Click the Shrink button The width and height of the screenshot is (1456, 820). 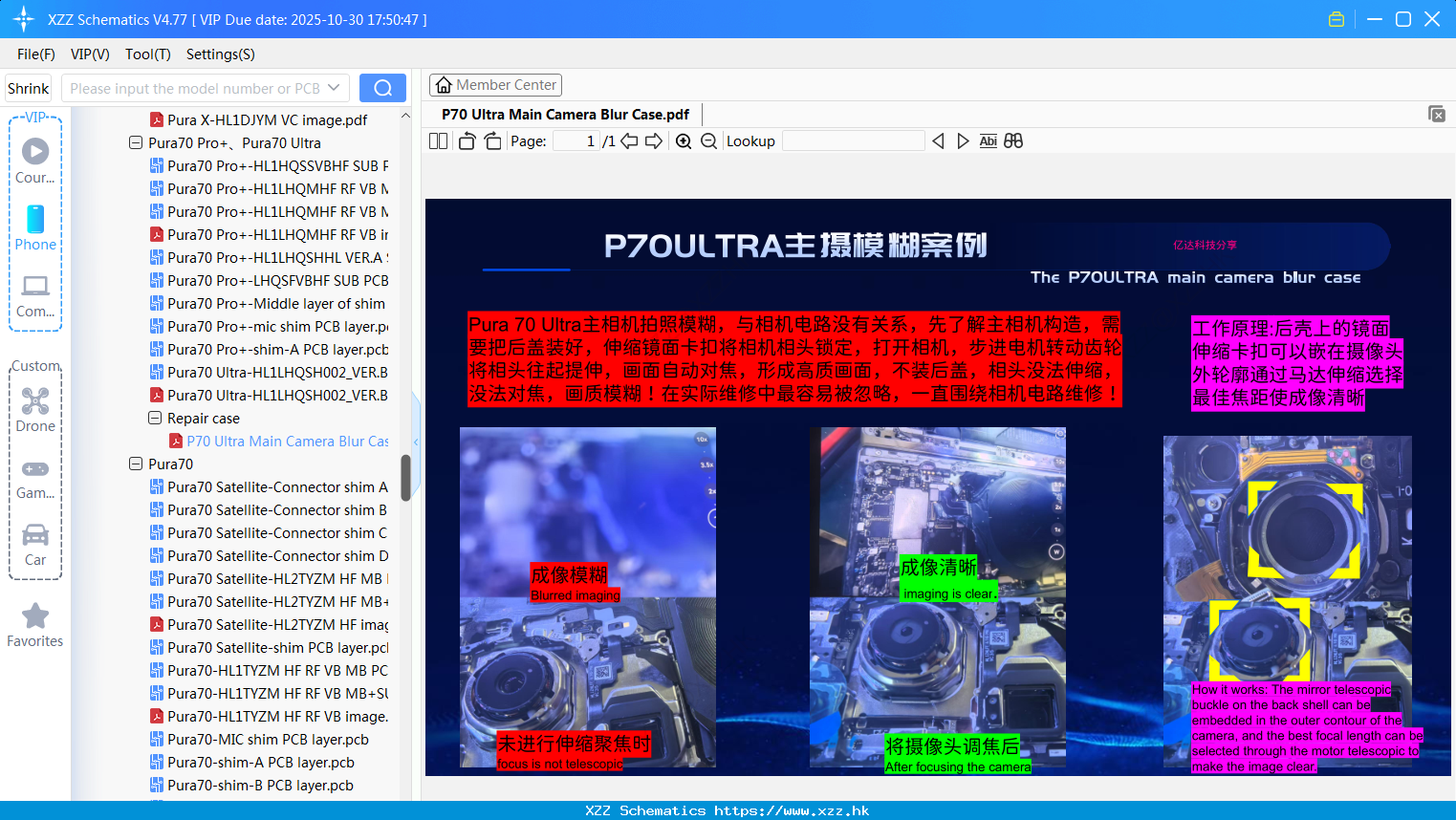[x=29, y=88]
